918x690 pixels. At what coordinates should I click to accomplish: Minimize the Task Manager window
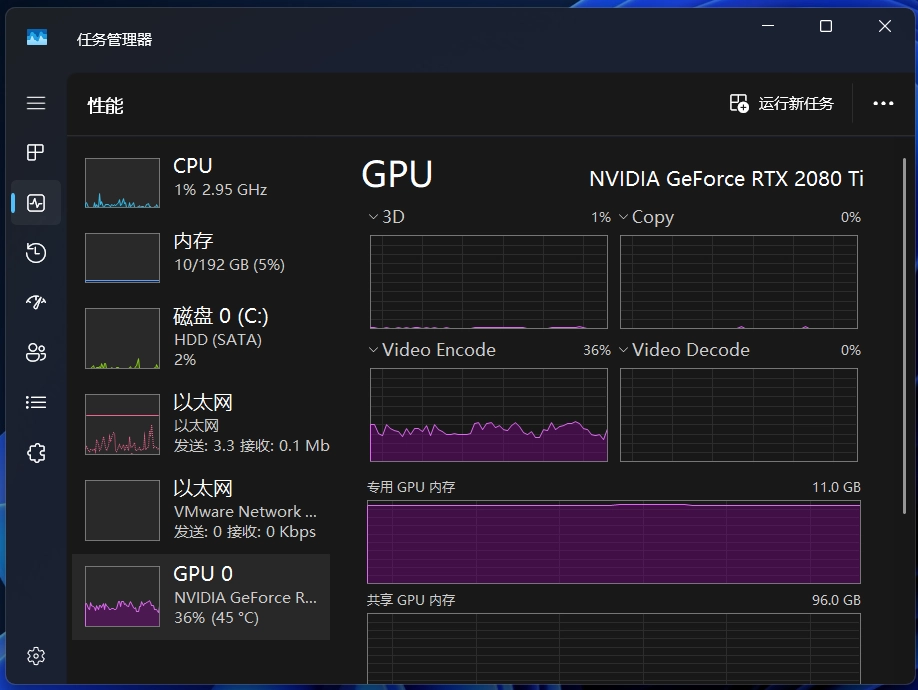coord(768,26)
